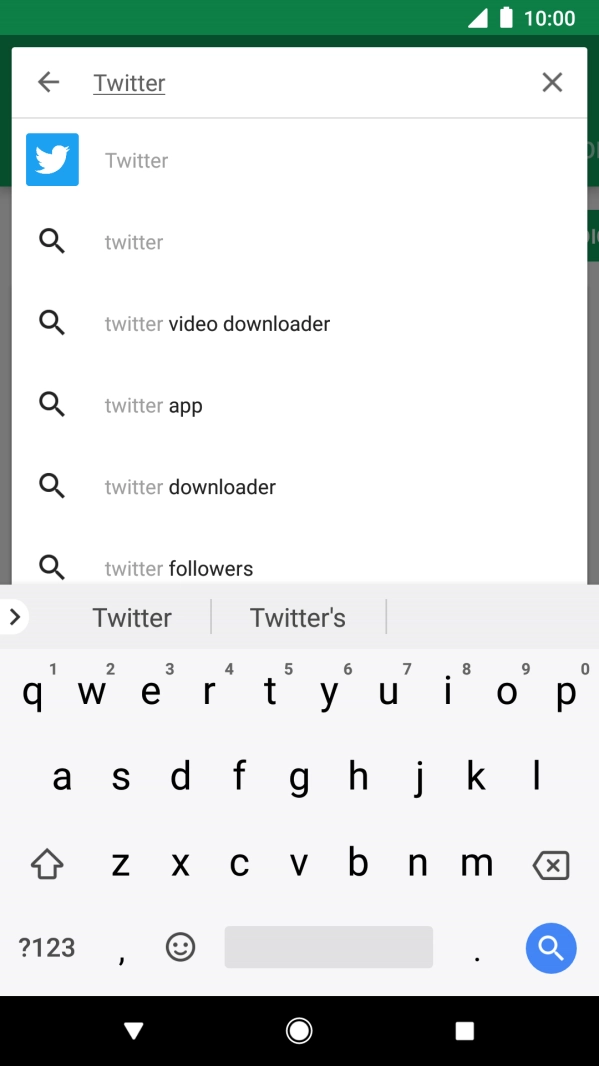This screenshot has width=599, height=1066.
Task: Select the 'Twitter's' word suggestion
Action: [298, 617]
